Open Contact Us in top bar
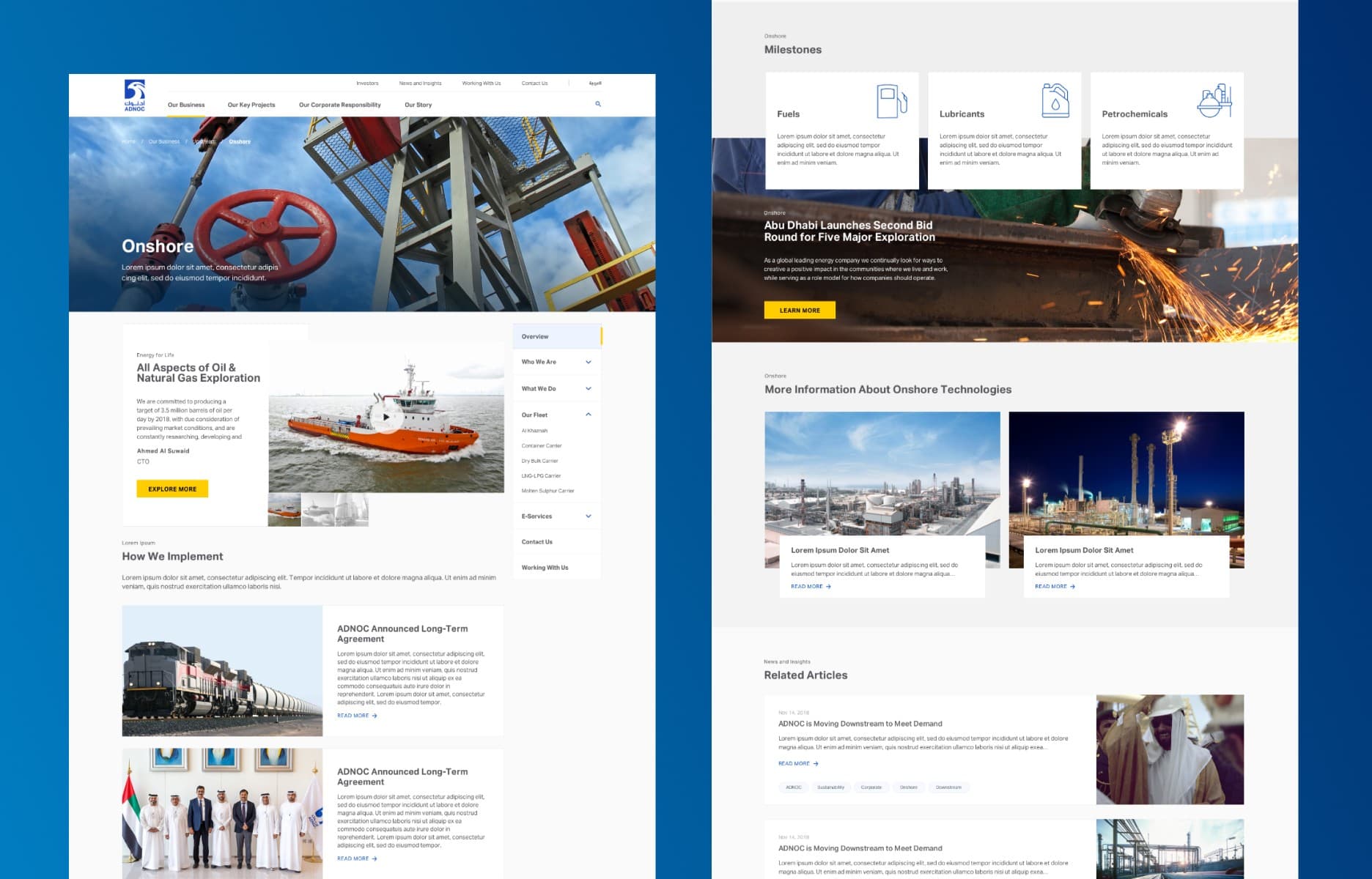Image resolution: width=1372 pixels, height=879 pixels. pyautogui.click(x=534, y=84)
